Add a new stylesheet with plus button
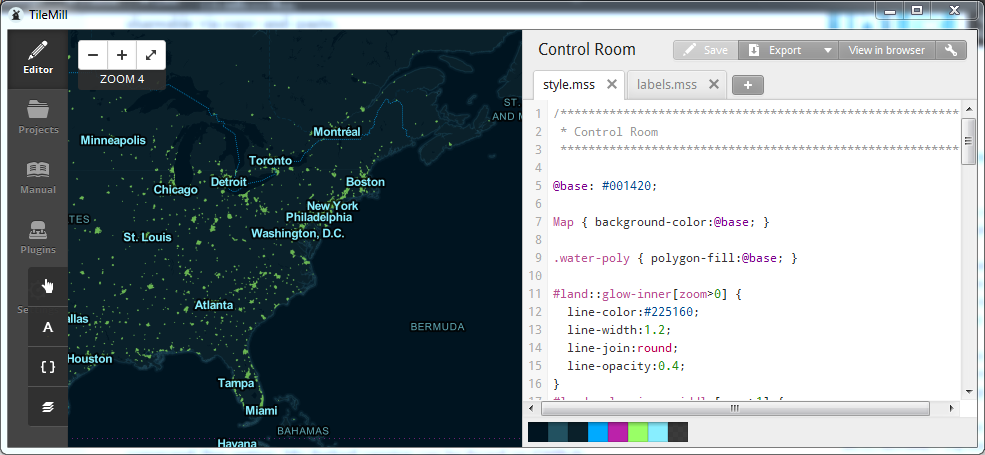The width and height of the screenshot is (985, 455). coord(748,85)
